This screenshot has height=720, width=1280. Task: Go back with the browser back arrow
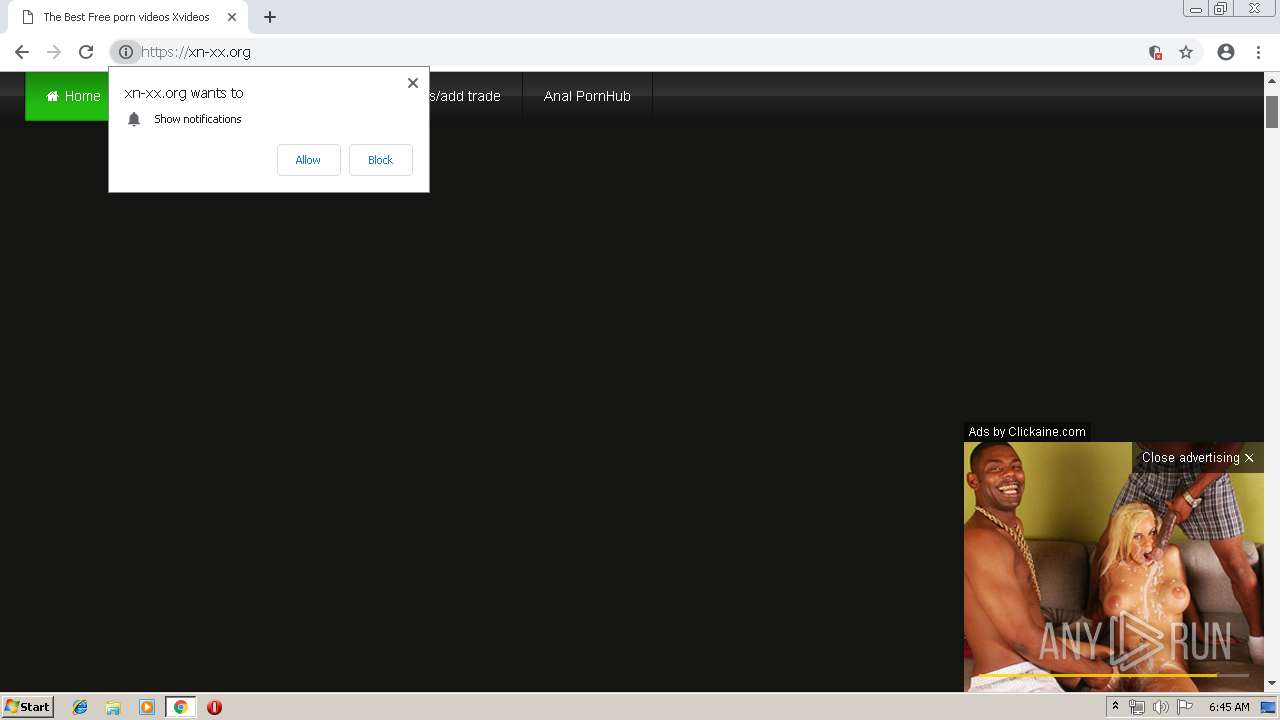(x=22, y=52)
